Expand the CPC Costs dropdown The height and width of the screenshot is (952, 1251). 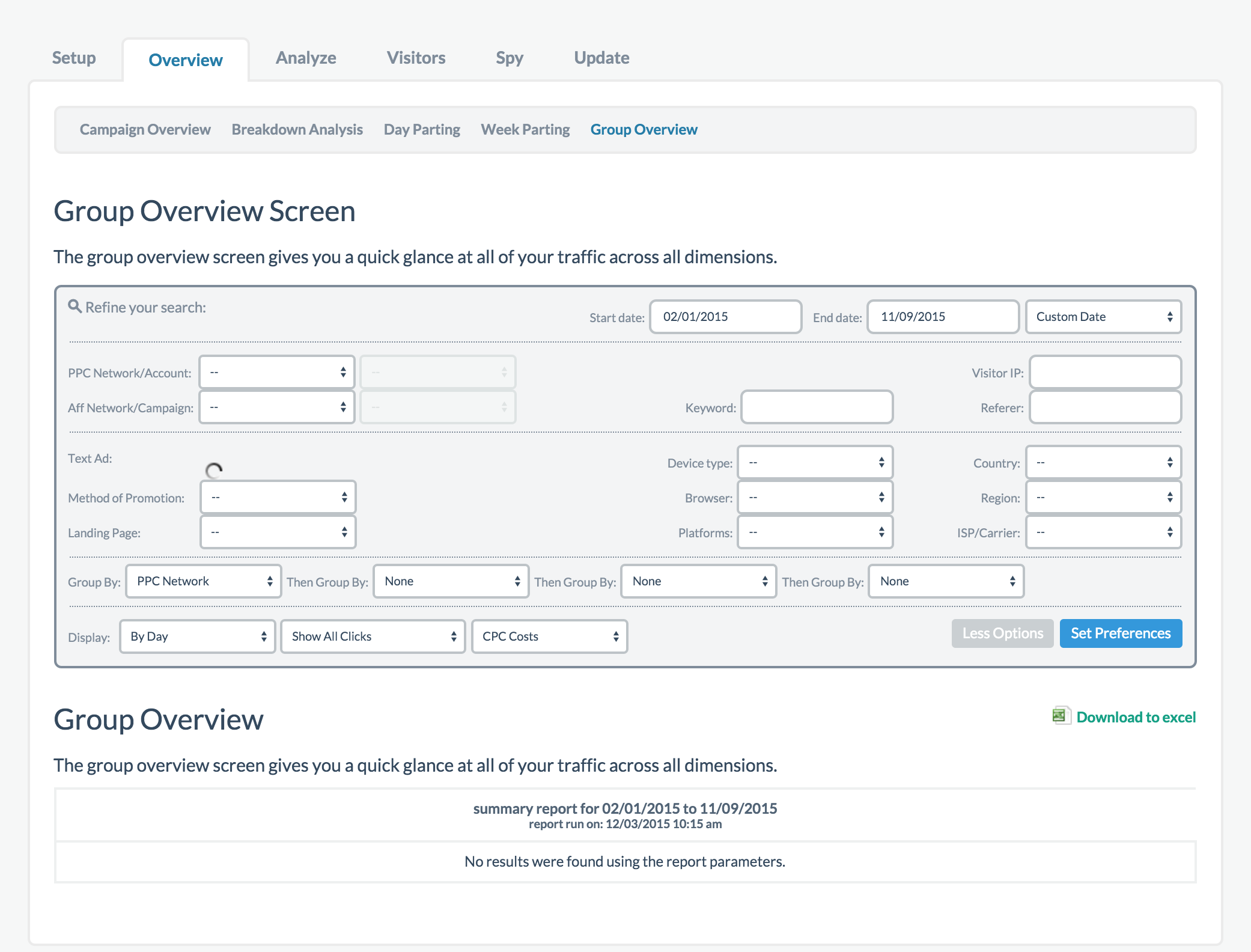(x=549, y=636)
